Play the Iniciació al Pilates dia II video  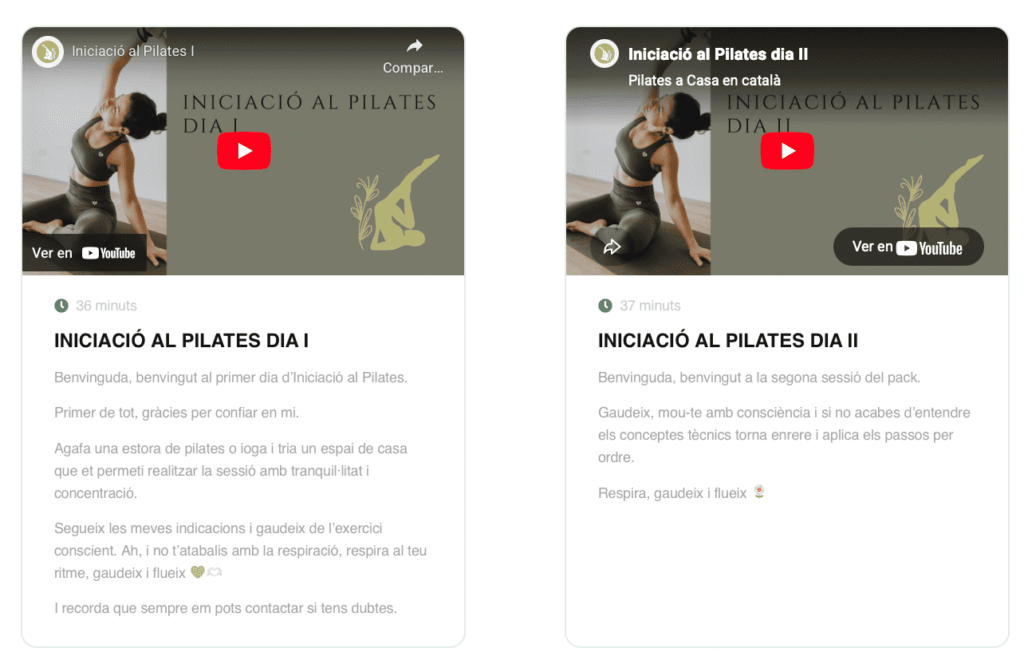tap(787, 151)
